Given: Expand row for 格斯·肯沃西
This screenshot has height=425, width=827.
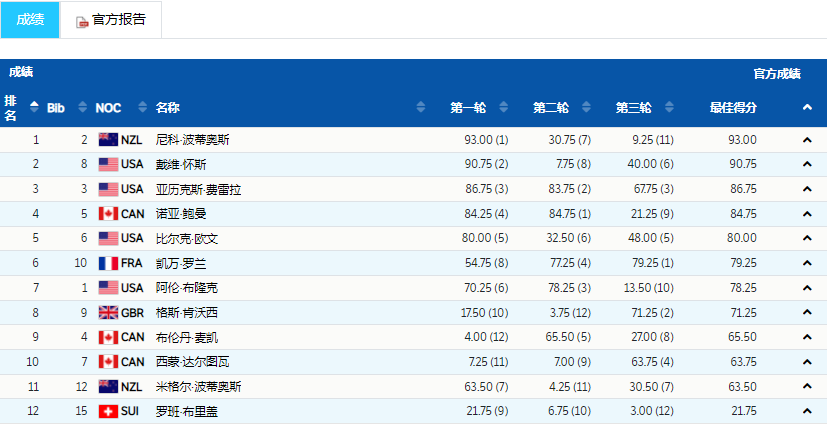Looking at the screenshot, I should (x=807, y=312).
